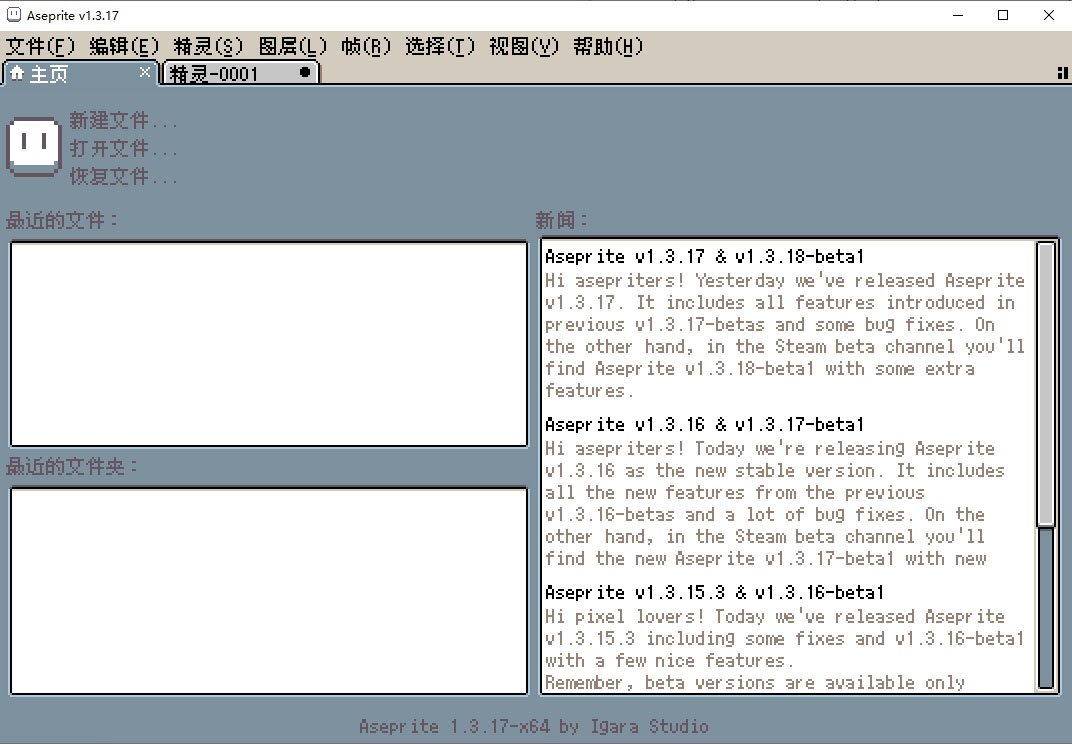Open the 精灵(S) menu

click(x=208, y=46)
